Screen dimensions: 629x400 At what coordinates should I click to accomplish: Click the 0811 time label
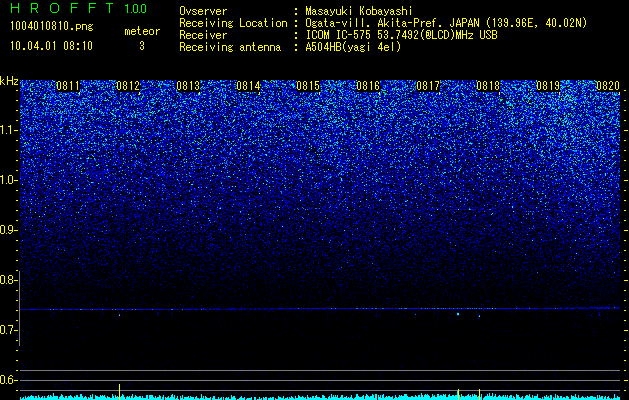[x=68, y=86]
